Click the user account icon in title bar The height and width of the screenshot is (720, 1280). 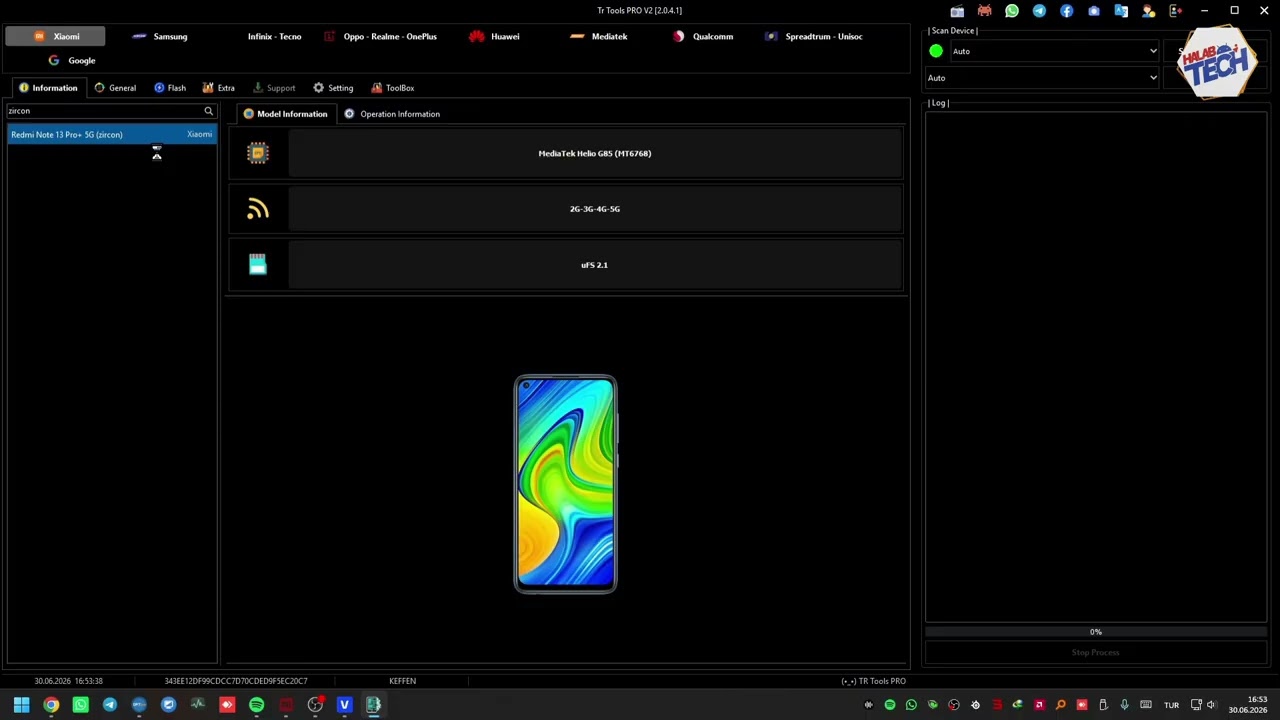click(x=1148, y=11)
